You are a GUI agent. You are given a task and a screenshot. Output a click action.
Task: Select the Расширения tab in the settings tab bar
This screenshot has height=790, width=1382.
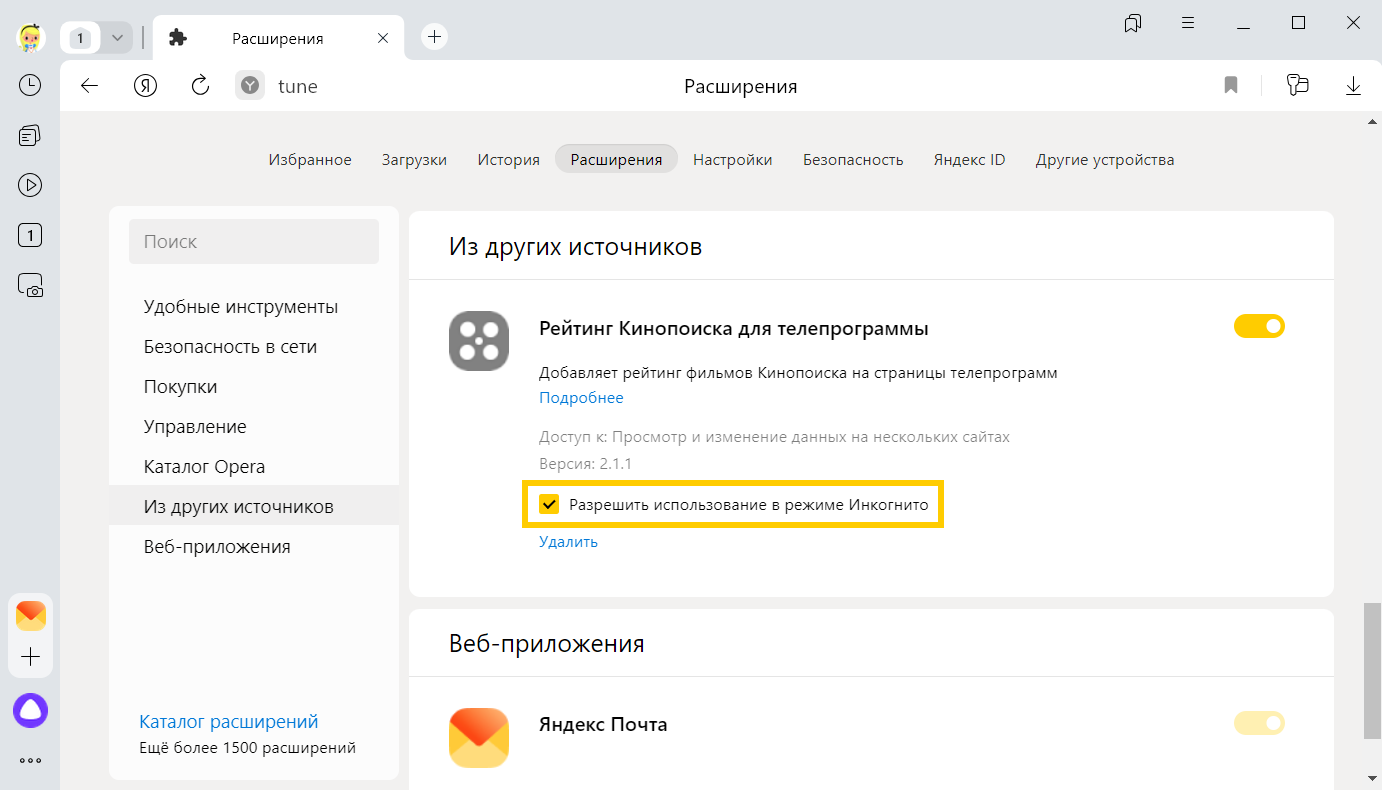[x=616, y=159]
